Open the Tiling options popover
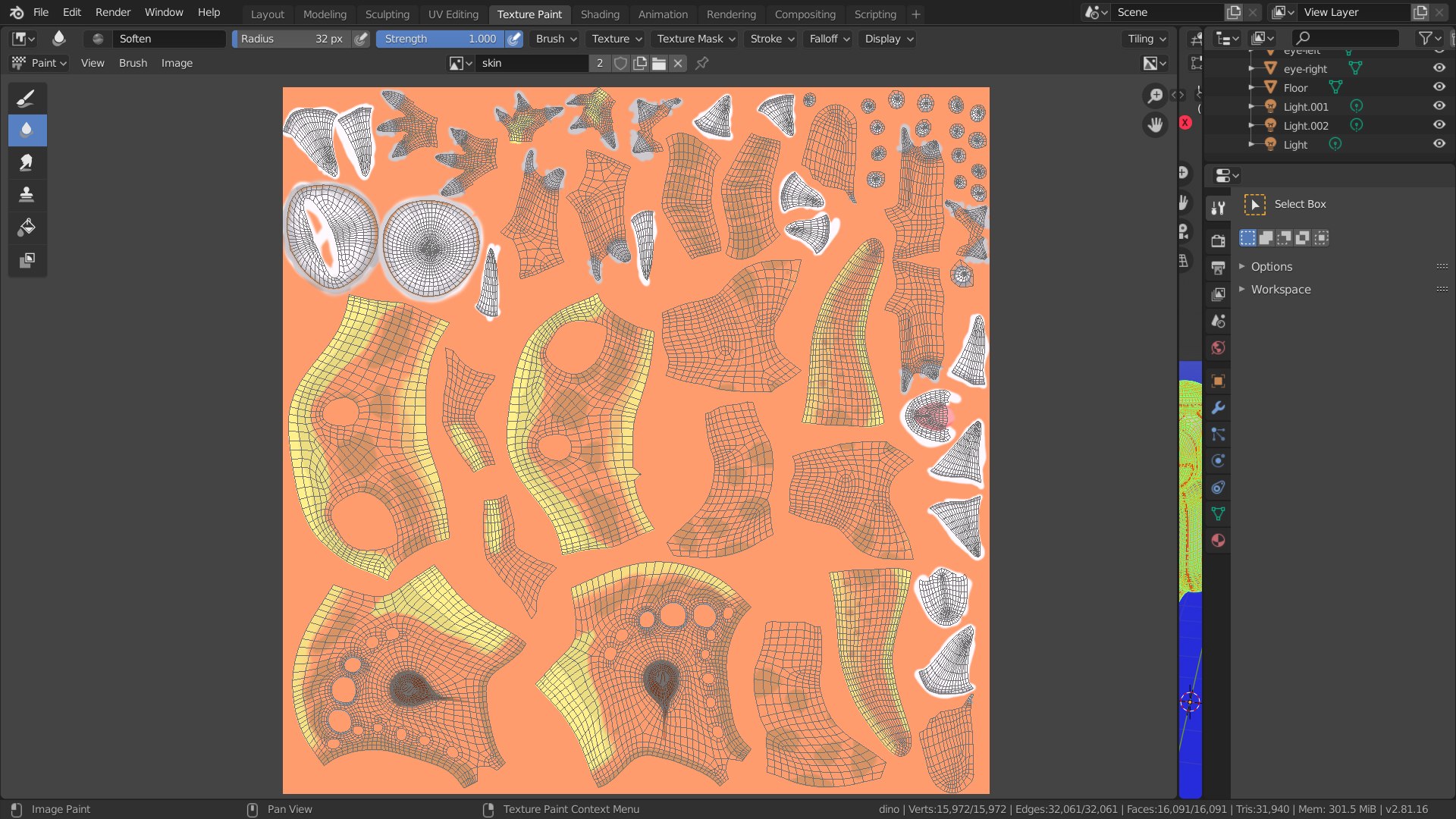This screenshot has width=1456, height=819. tap(1146, 39)
